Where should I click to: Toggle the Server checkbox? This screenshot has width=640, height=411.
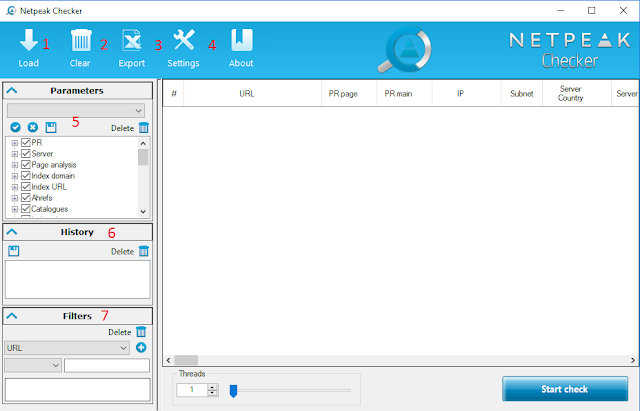pos(26,153)
